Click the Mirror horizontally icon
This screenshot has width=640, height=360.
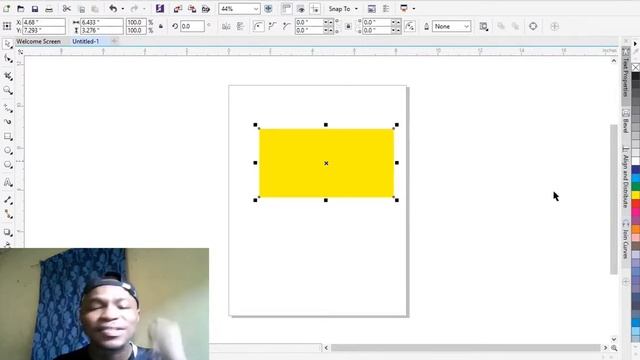pos(226,27)
